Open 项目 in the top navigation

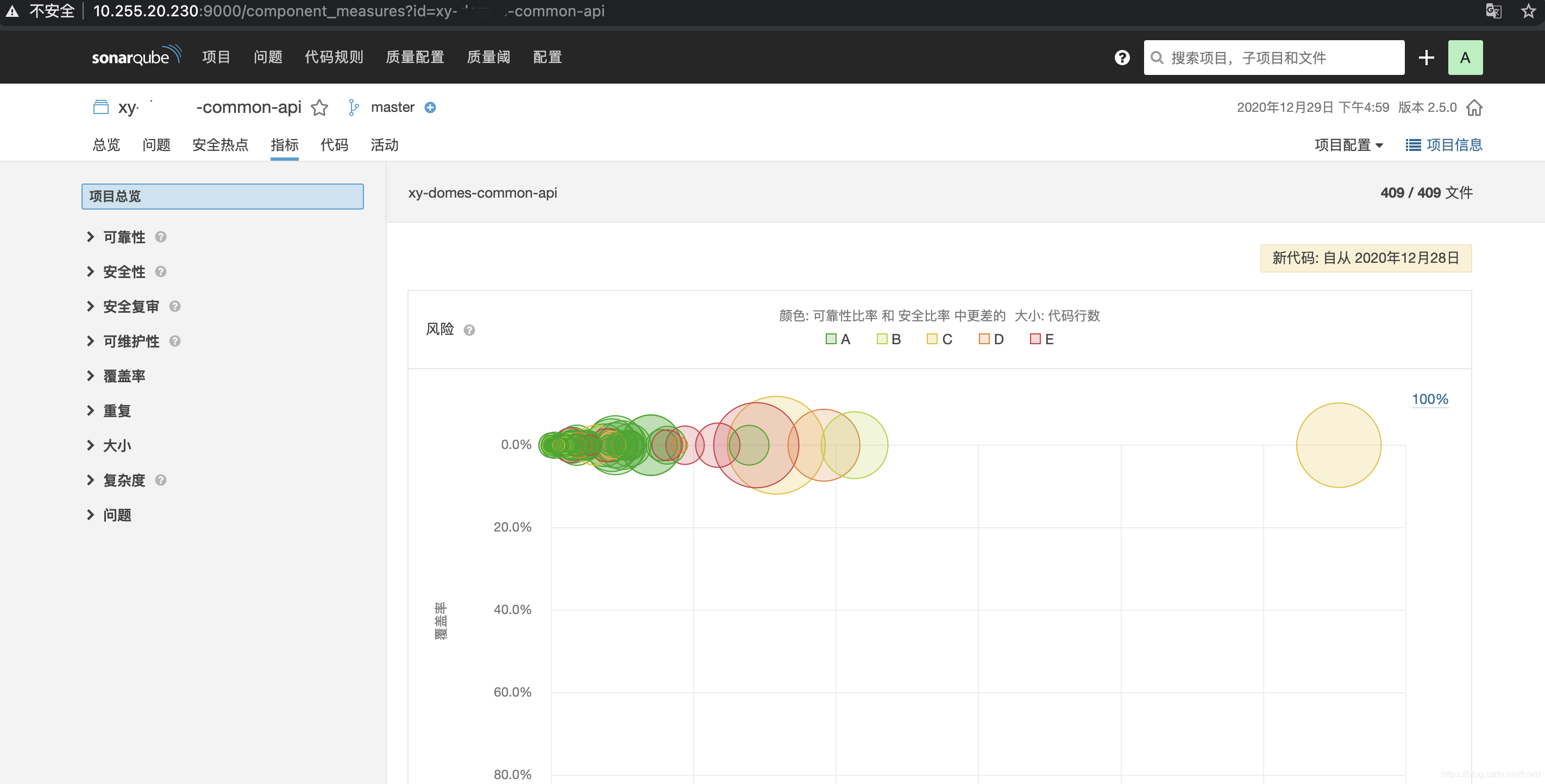(216, 57)
